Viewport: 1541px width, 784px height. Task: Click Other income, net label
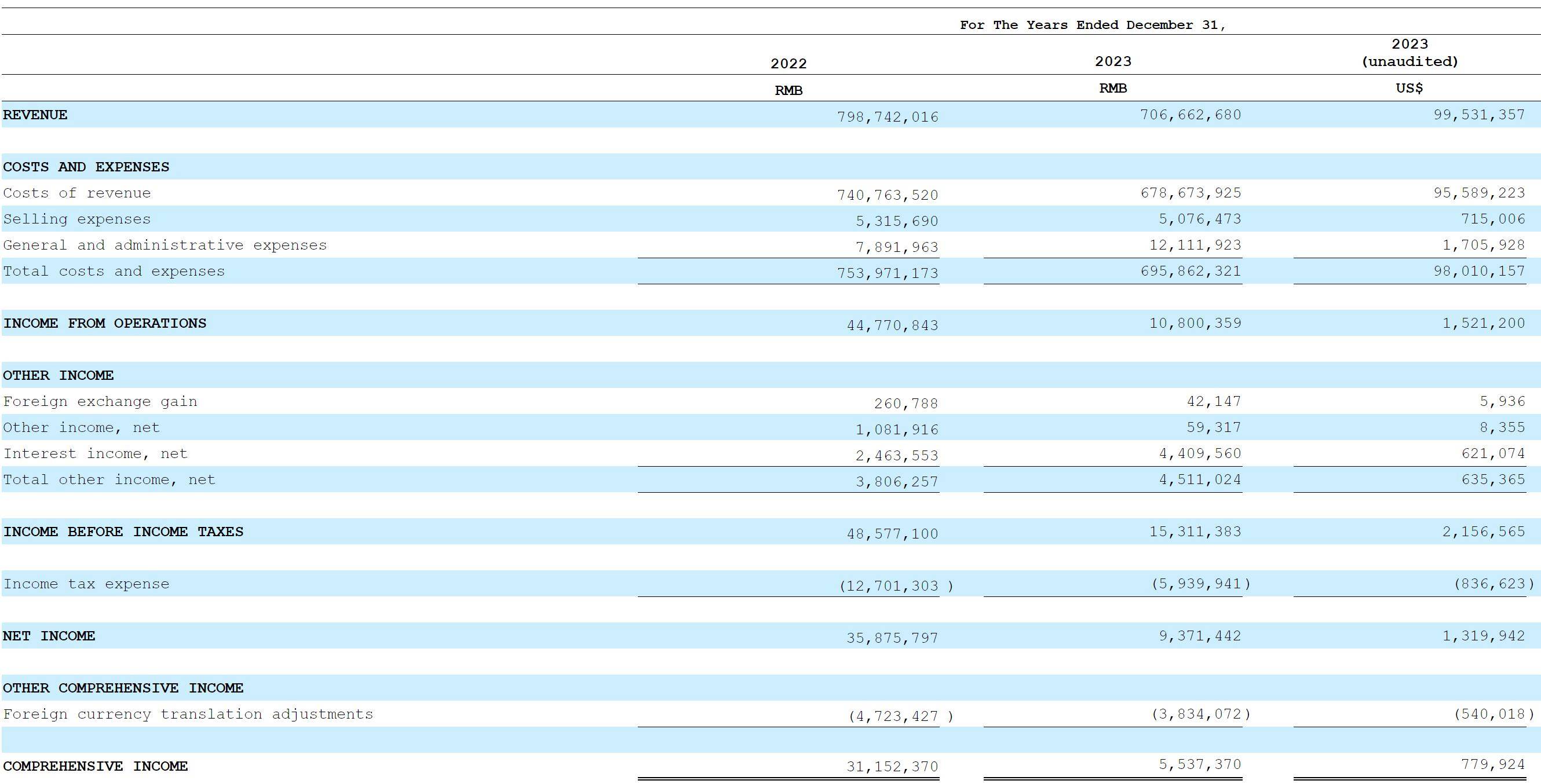[82, 427]
